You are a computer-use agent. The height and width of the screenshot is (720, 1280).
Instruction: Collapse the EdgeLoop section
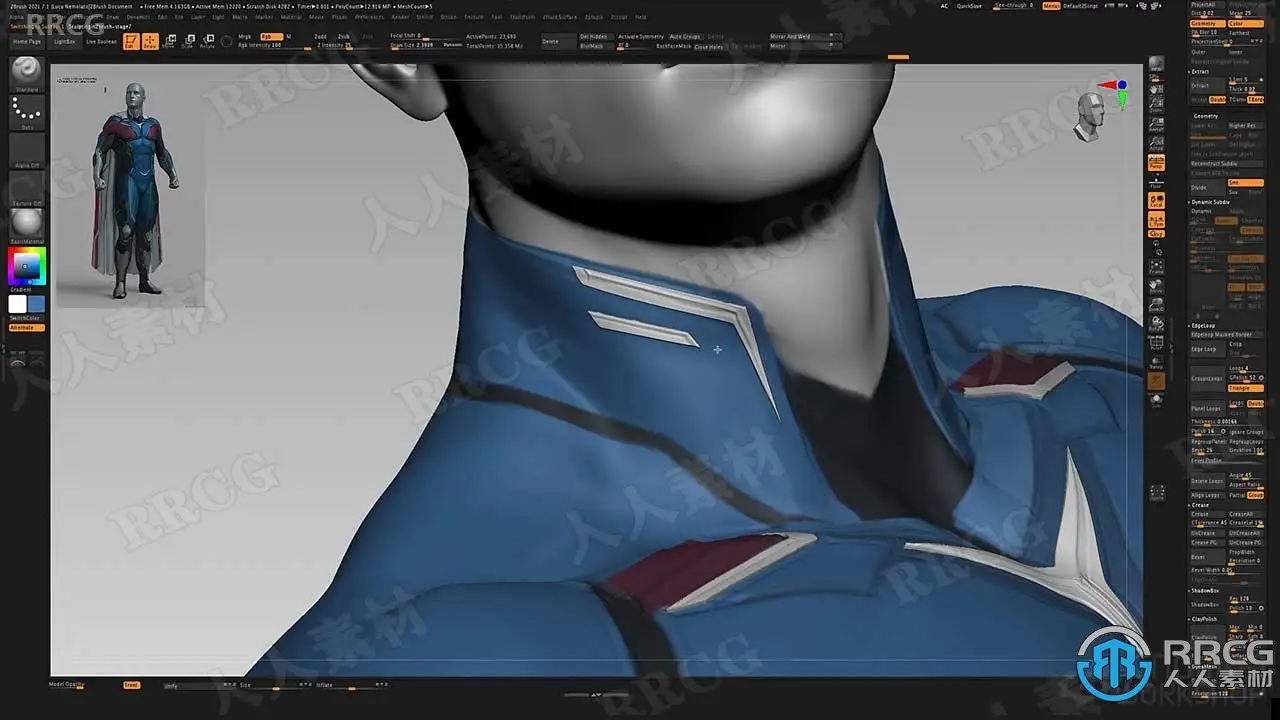1202,325
